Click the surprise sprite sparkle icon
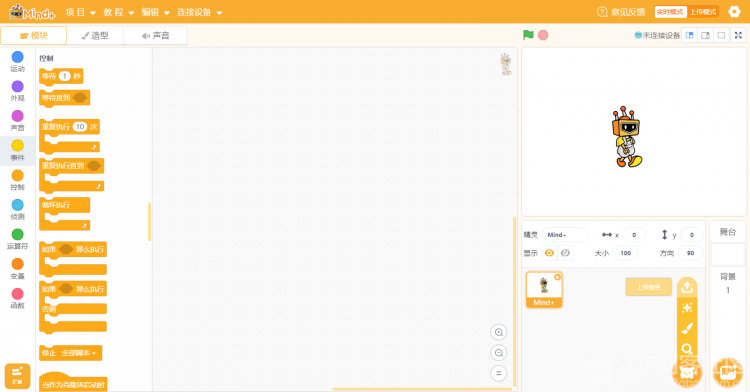The image size is (750, 392). click(687, 308)
